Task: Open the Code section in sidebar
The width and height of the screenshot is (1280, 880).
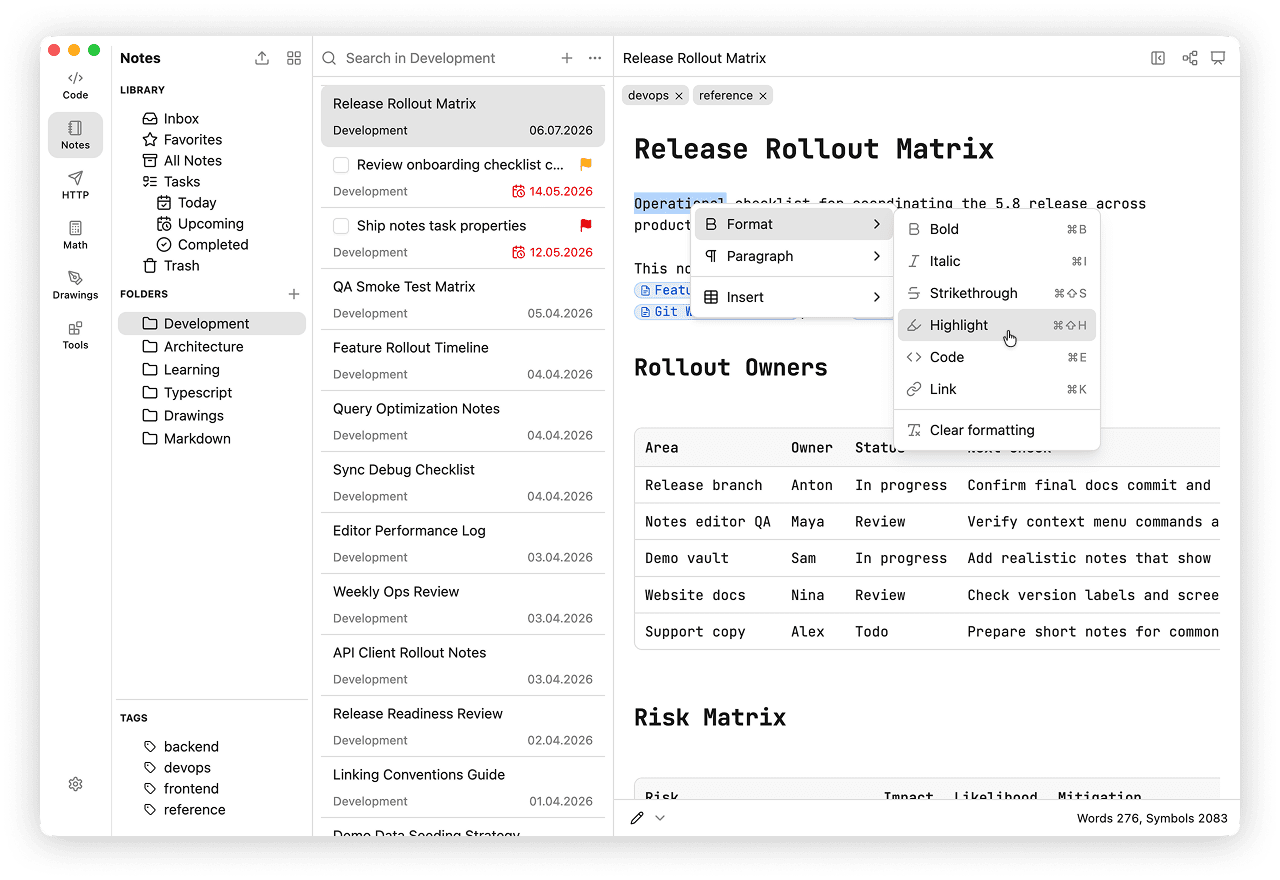Action: 75,86
